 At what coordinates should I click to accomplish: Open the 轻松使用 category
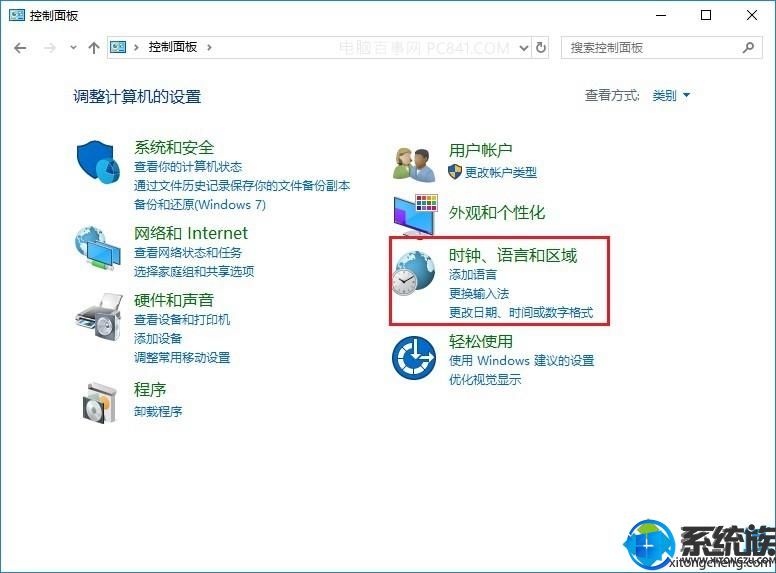(x=481, y=341)
